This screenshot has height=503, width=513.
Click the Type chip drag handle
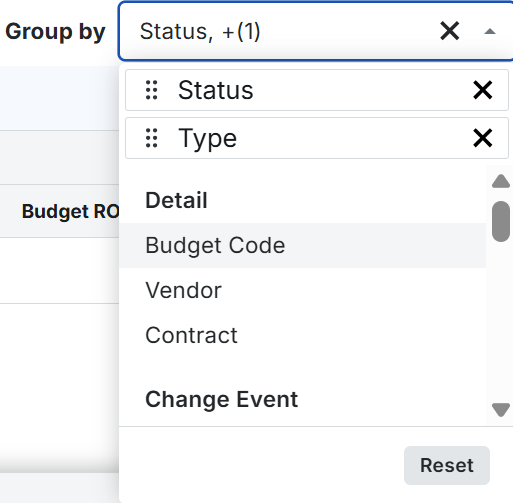point(152,138)
